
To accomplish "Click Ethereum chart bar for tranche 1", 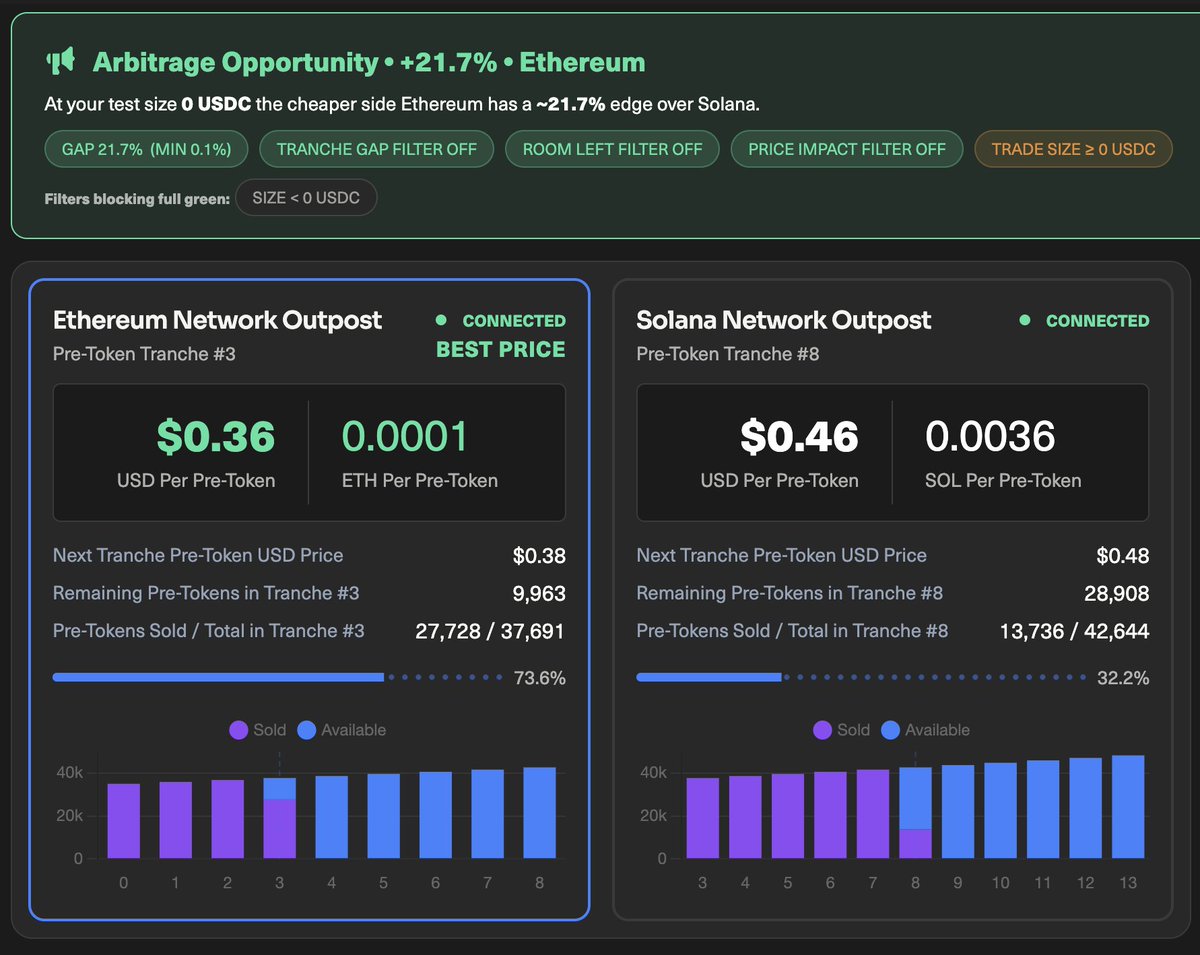I will tap(176, 820).
